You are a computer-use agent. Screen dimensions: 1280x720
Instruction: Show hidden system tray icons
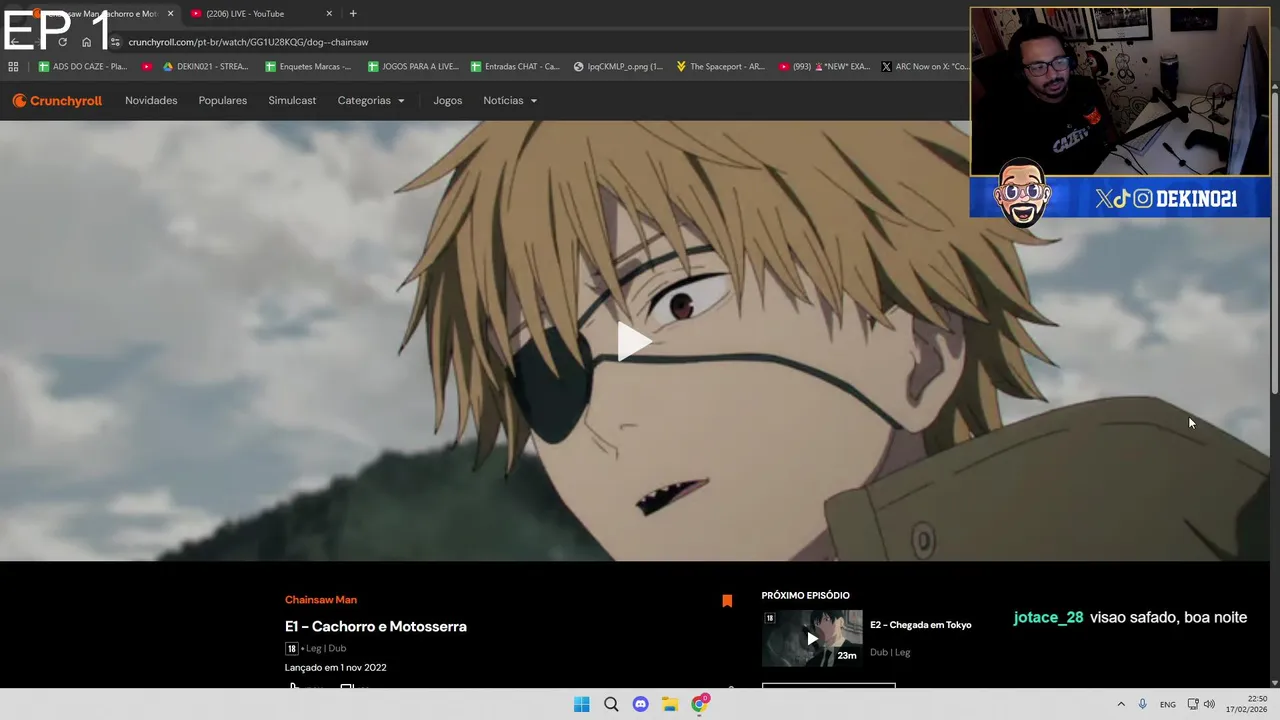point(1121,704)
